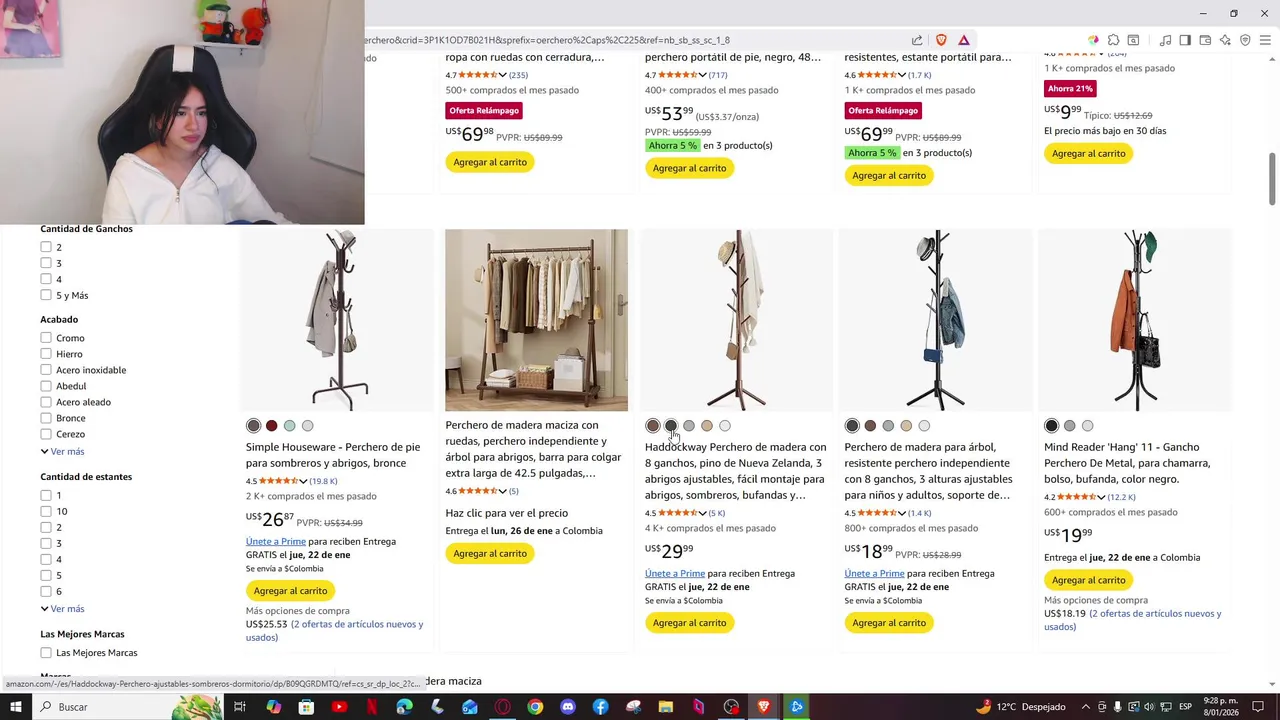Open the wooden clothes rack with wheels thumbnail
The width and height of the screenshot is (1280, 720).
coord(536,320)
